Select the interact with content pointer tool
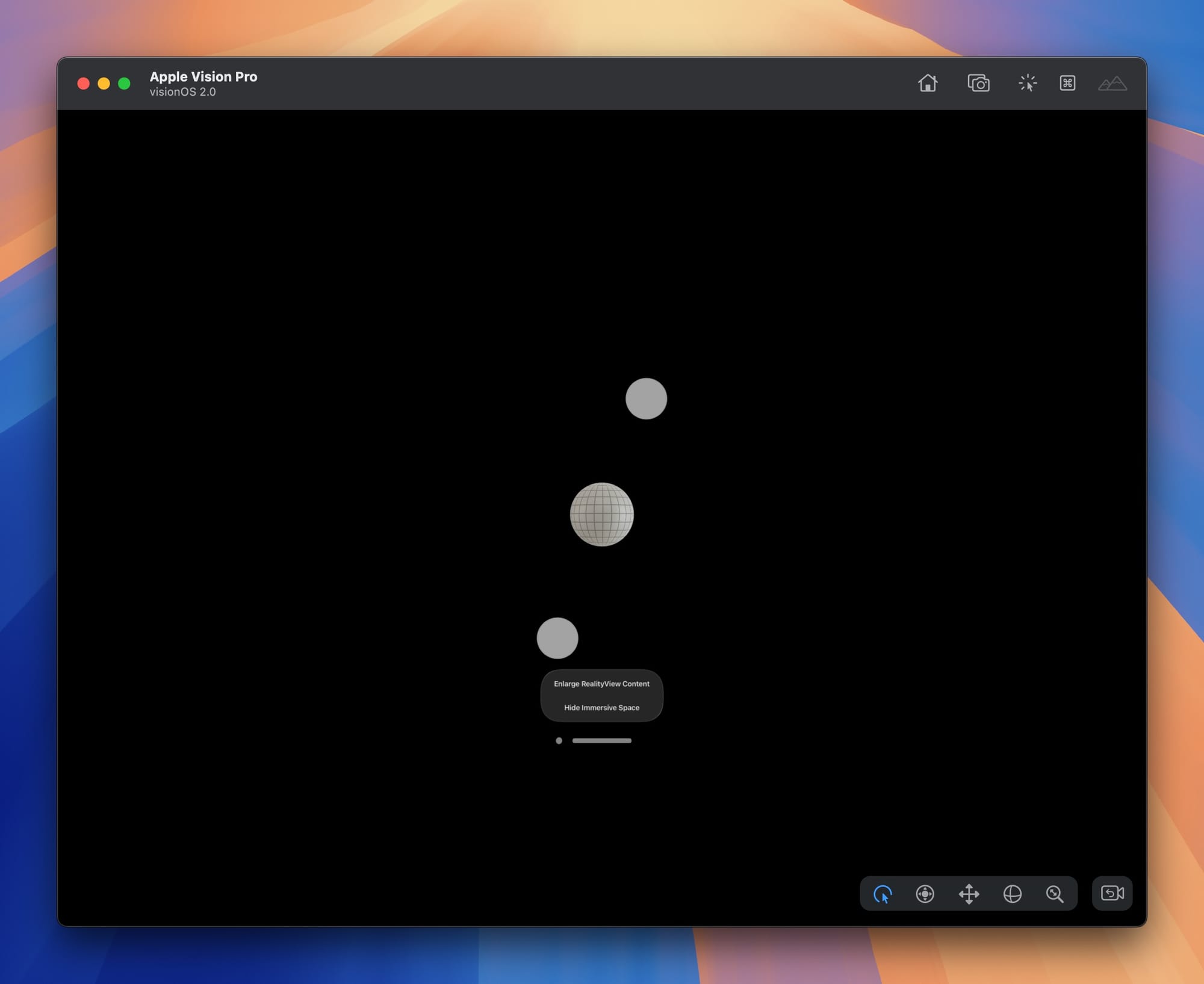The height and width of the screenshot is (984, 1204). click(883, 894)
